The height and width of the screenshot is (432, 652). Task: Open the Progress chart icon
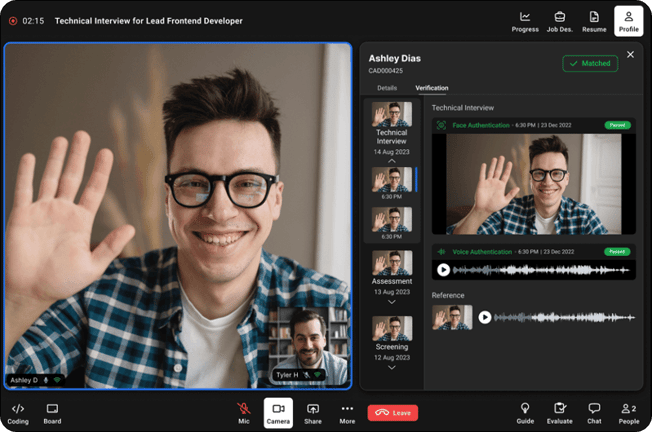(525, 17)
